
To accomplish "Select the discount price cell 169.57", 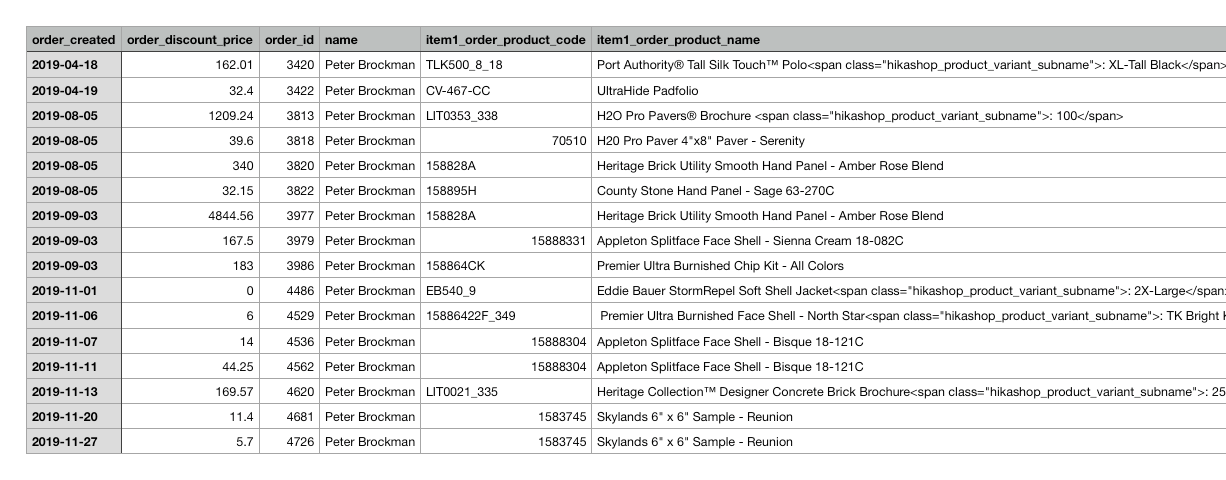I will [x=190, y=392].
